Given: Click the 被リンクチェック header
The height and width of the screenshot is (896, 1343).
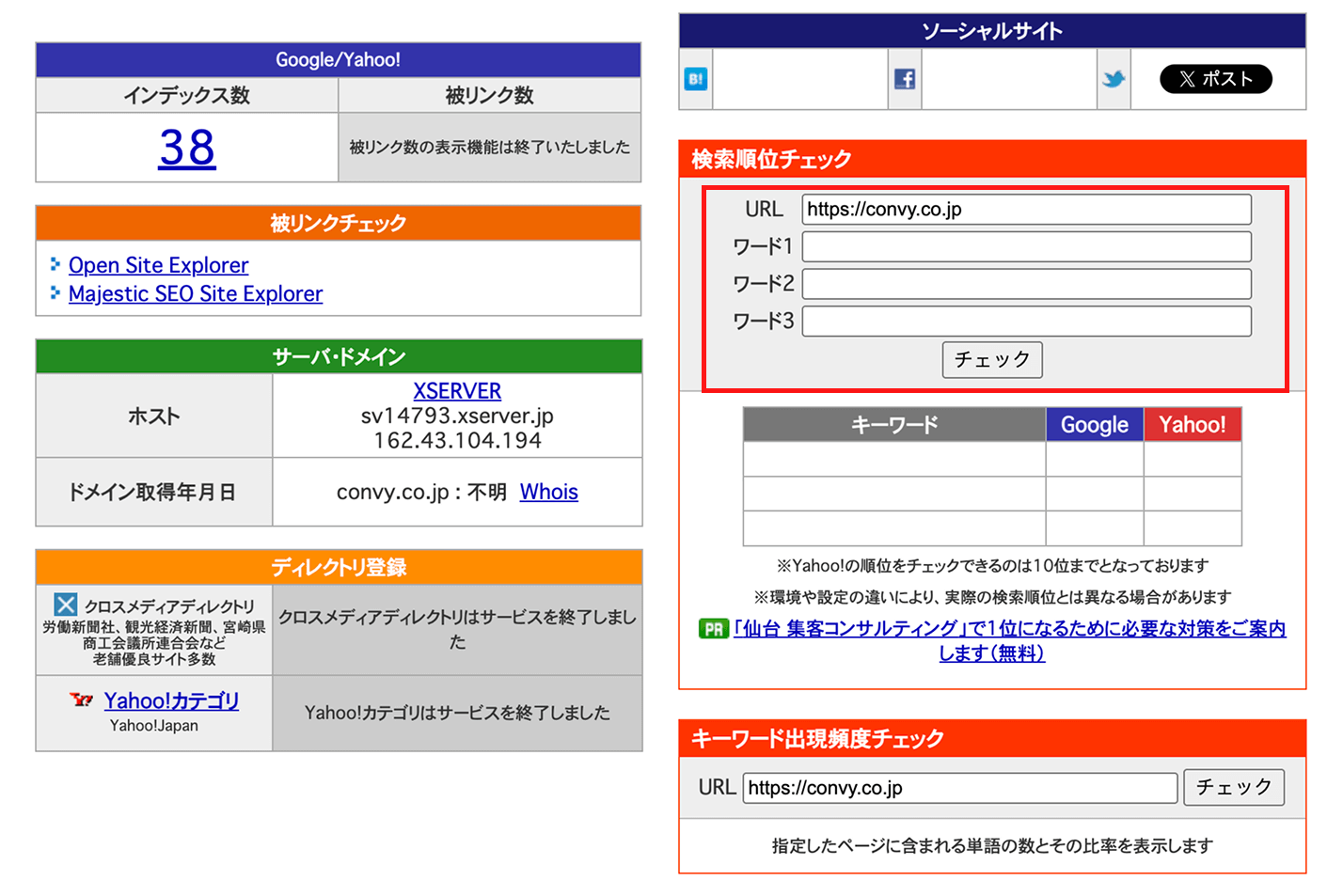Looking at the screenshot, I should click(x=339, y=223).
